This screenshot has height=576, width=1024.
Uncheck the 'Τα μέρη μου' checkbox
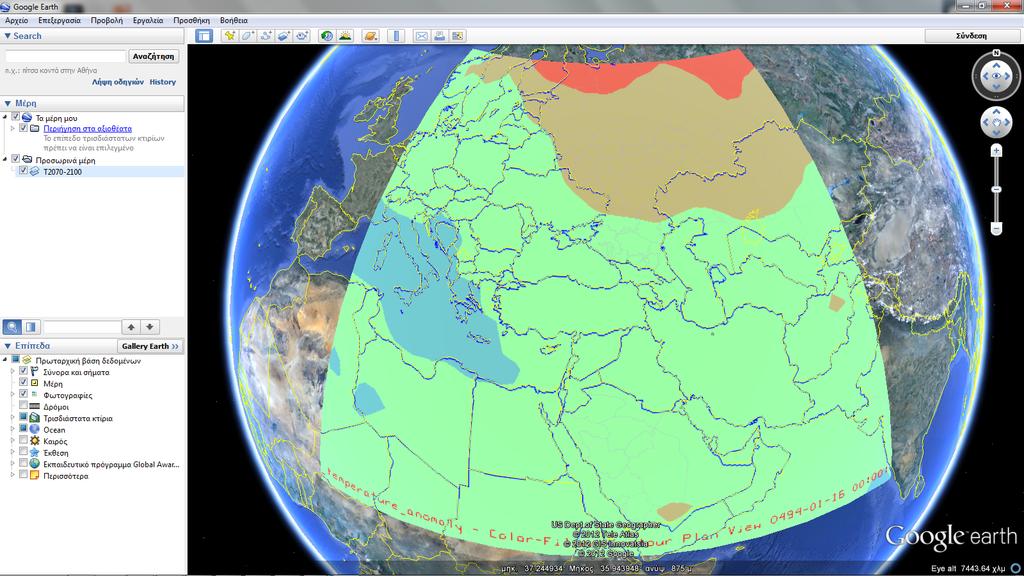[x=16, y=117]
